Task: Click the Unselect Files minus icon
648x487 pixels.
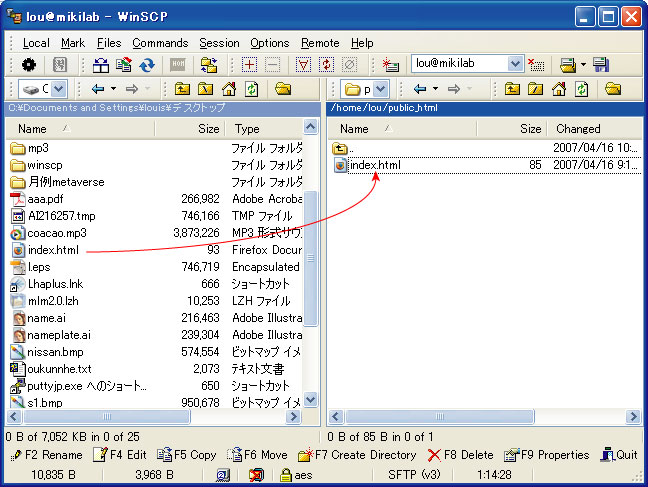Action: click(x=272, y=64)
